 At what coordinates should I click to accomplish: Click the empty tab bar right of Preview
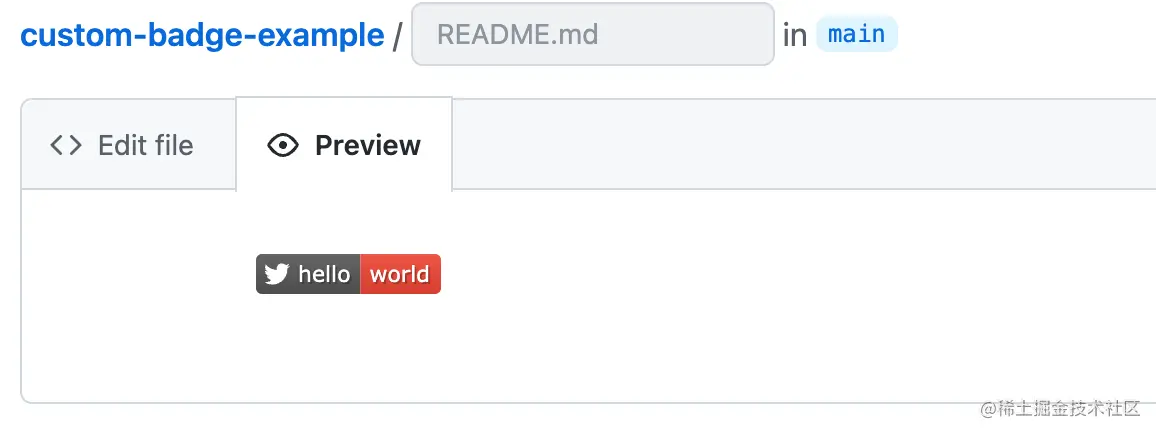point(804,144)
